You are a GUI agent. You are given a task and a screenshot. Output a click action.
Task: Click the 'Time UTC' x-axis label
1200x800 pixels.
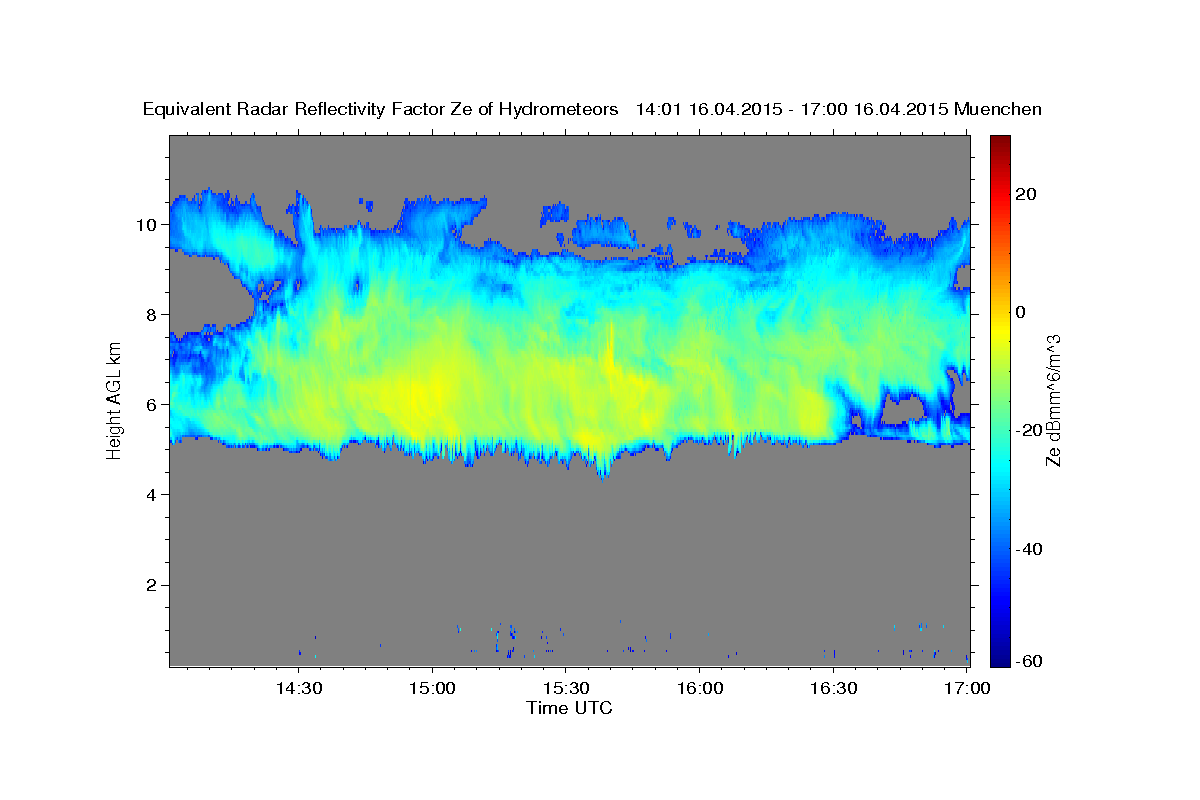point(569,708)
